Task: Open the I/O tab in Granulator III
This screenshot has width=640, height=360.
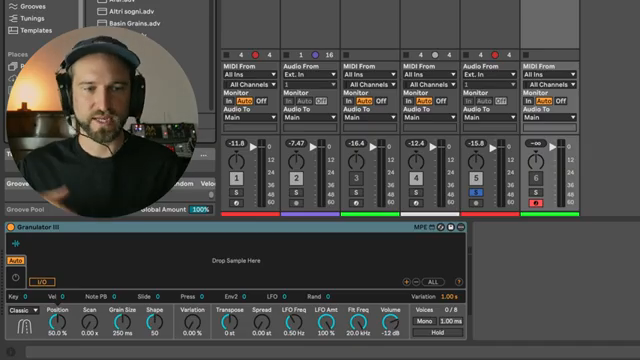Action: (x=42, y=282)
